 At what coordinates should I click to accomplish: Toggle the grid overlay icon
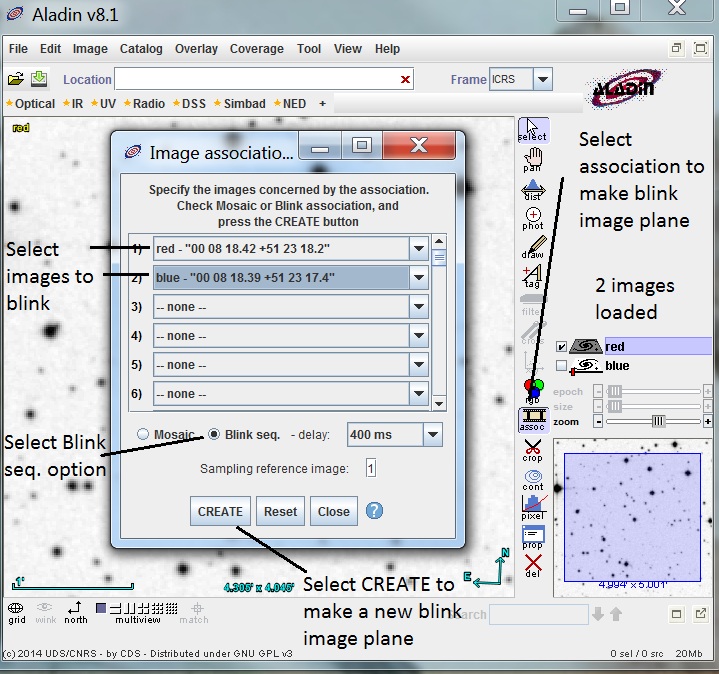tap(16, 613)
